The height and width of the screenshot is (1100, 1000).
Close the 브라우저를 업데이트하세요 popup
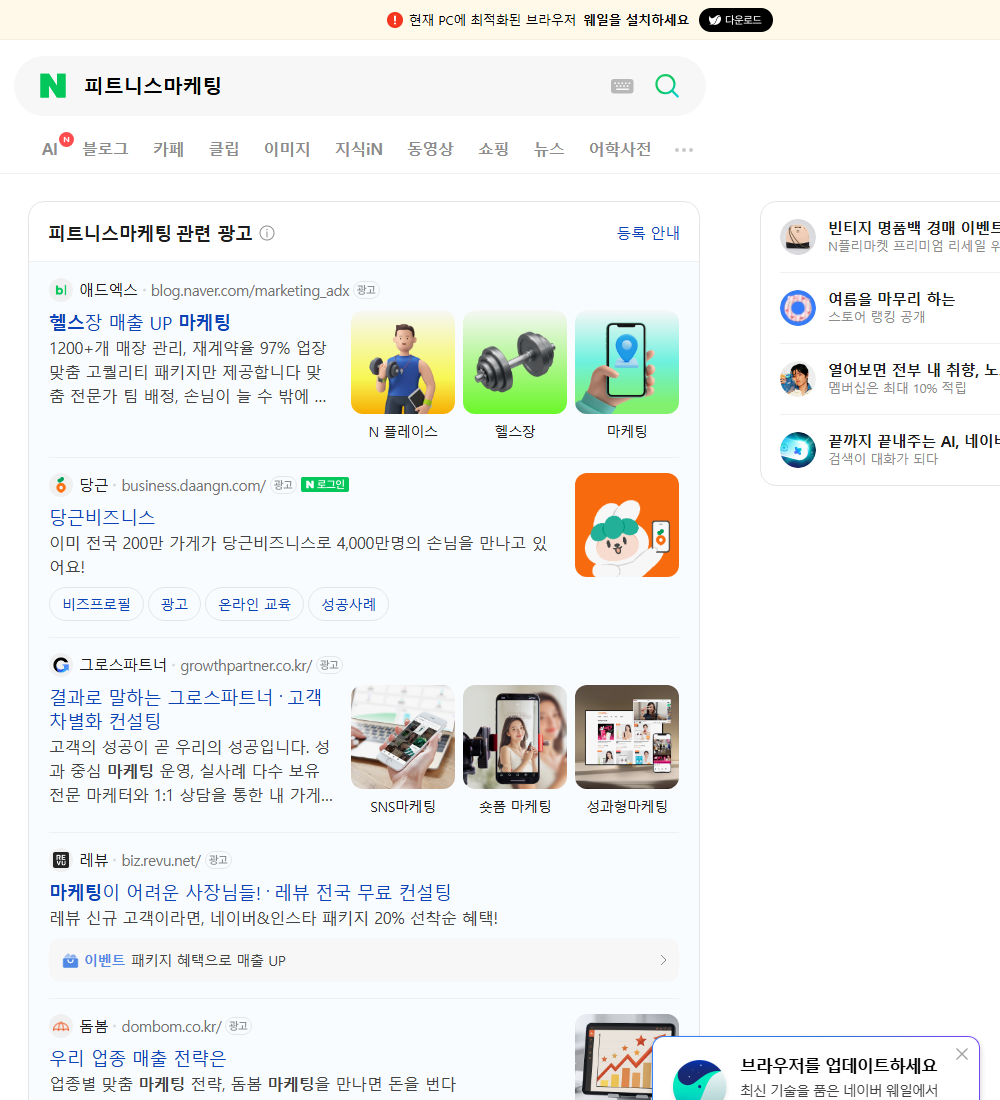coord(962,1054)
